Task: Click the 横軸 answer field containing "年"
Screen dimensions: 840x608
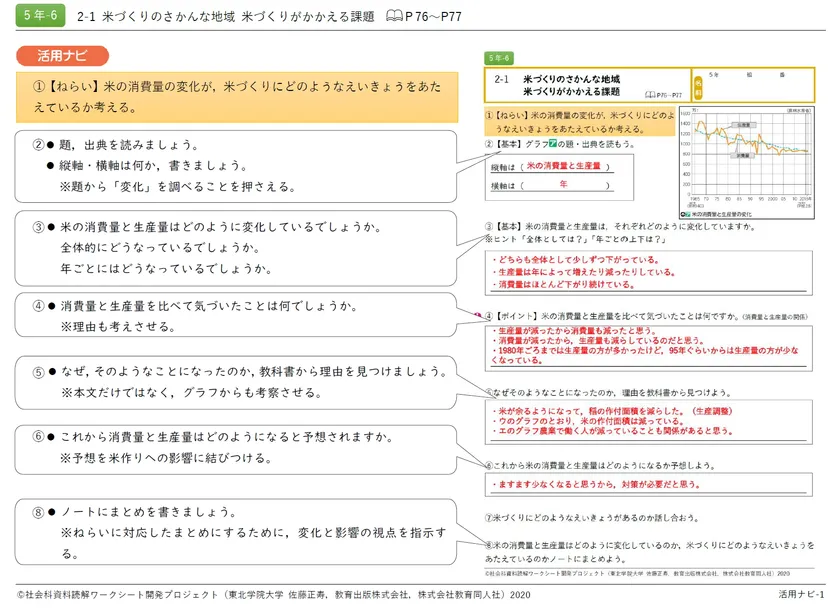Action: (x=564, y=185)
